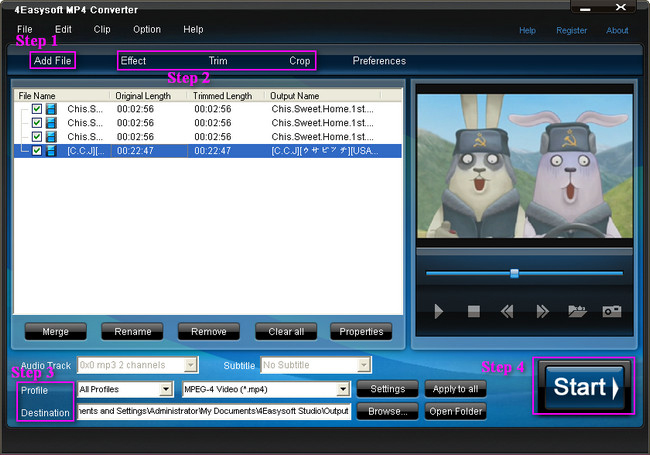Open profile Settings button
The height and width of the screenshot is (455, 650).
(388, 389)
